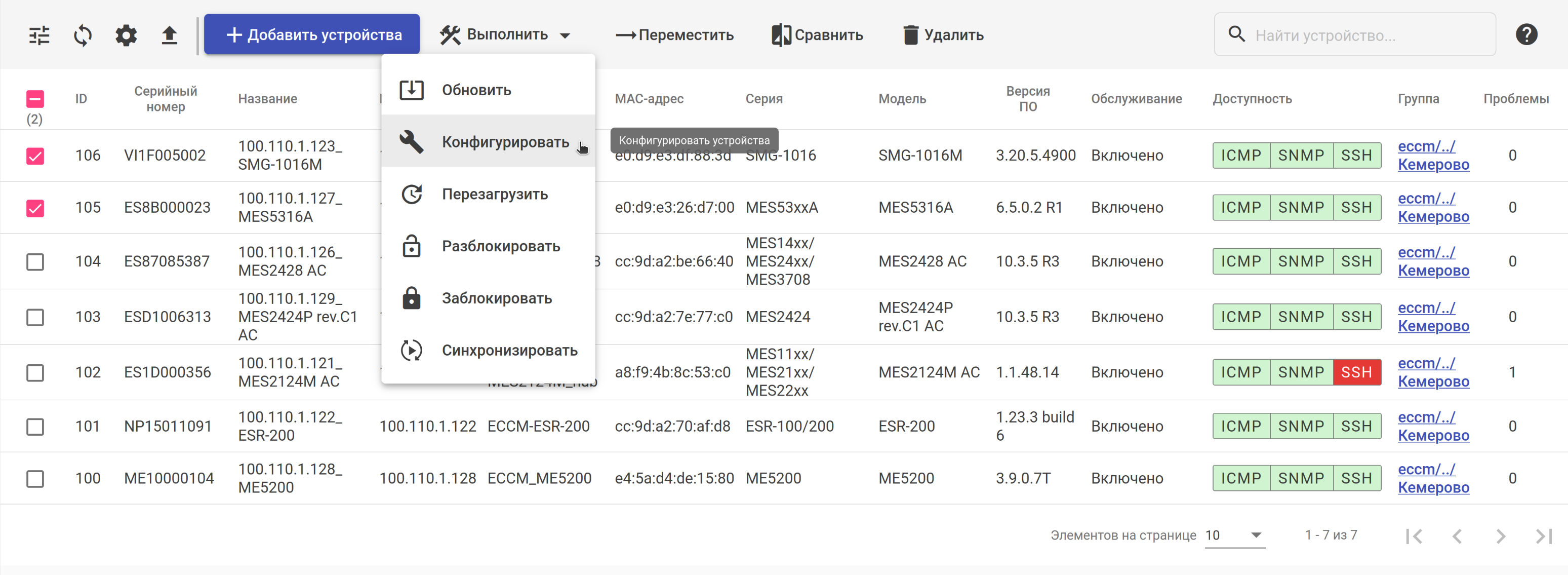Toggle the select-all header checkbox

pos(35,99)
